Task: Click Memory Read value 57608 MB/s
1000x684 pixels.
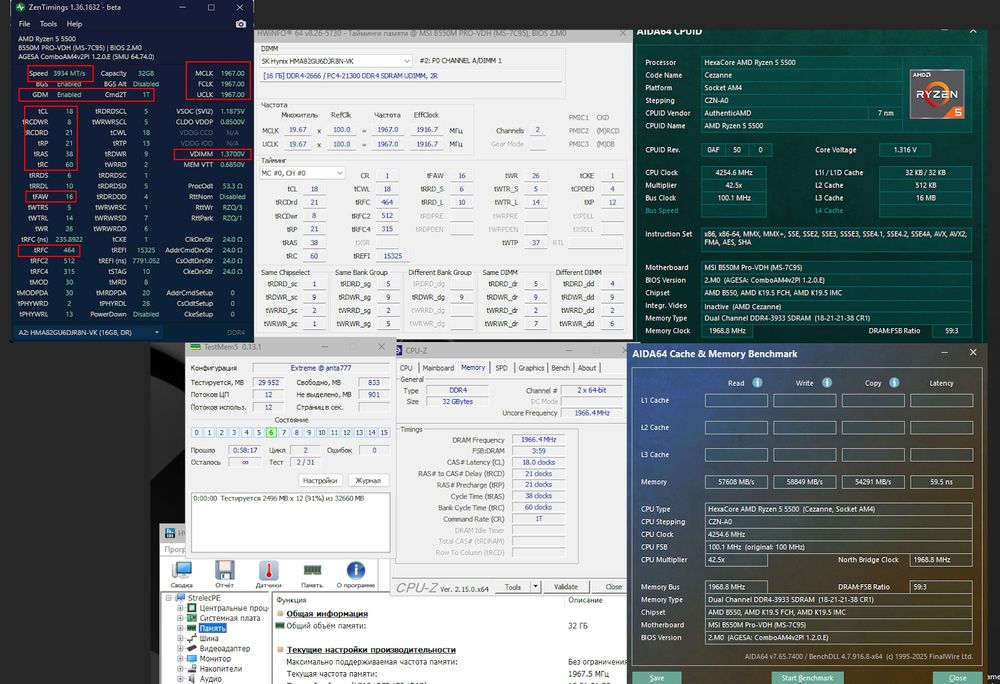Action: [x=736, y=482]
